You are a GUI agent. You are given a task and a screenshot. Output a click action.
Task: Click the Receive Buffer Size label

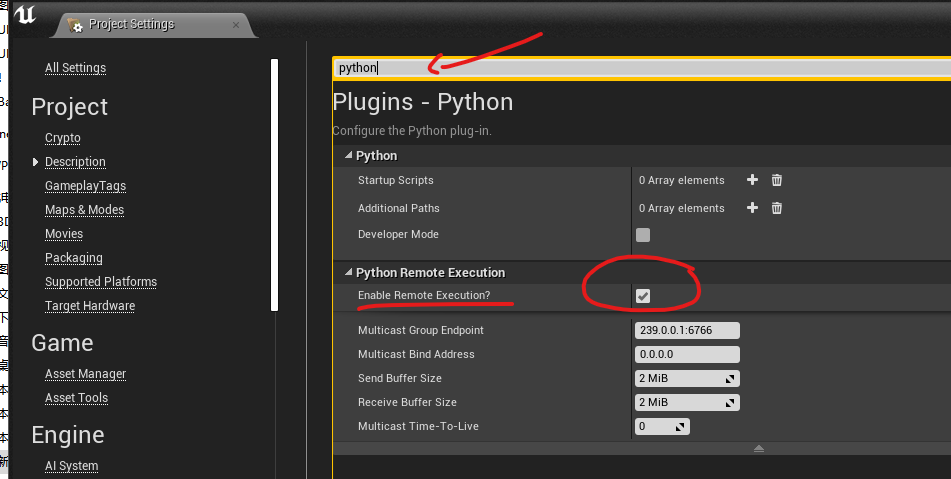pos(407,402)
